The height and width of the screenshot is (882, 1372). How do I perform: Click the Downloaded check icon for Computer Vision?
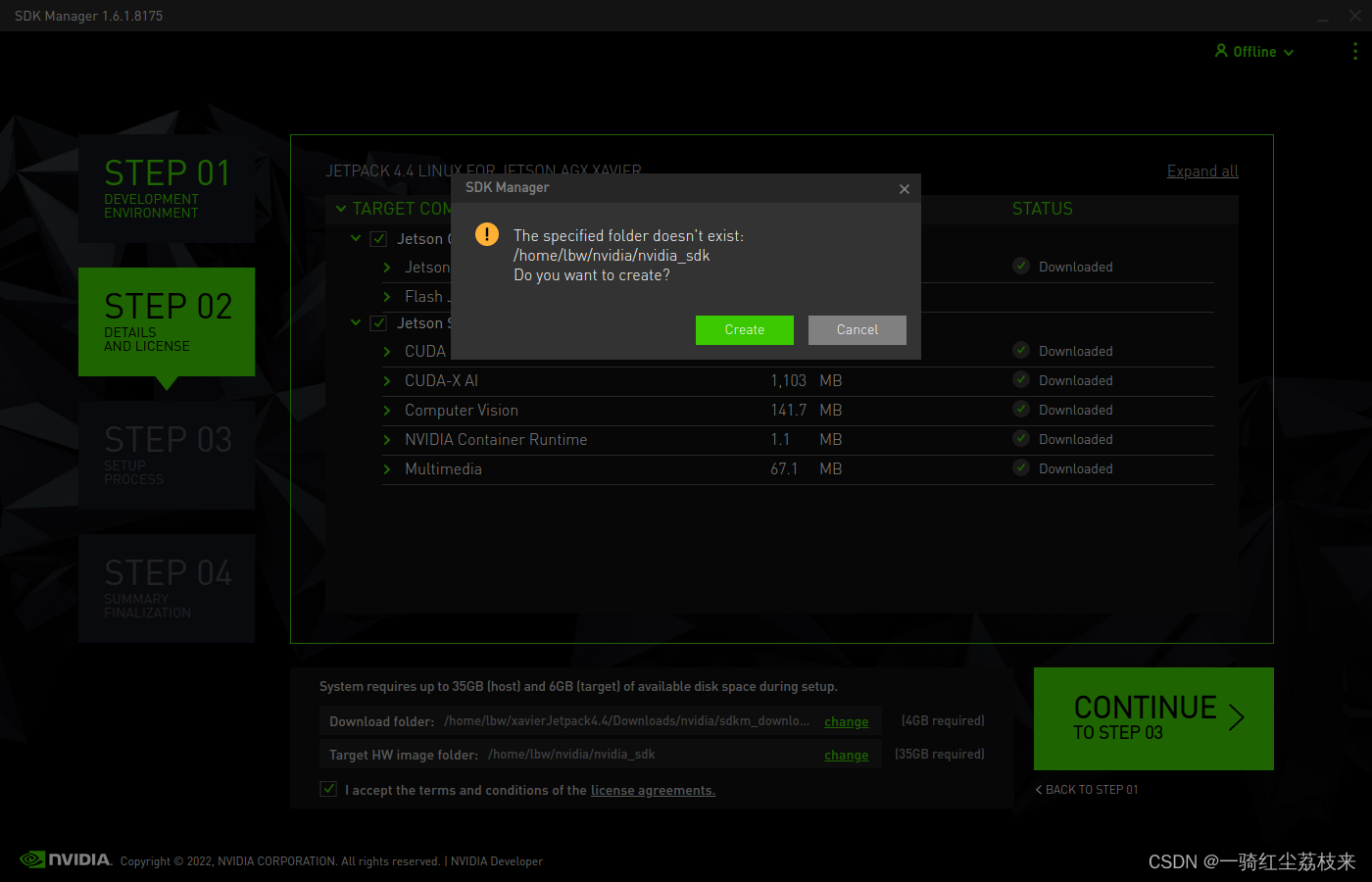[x=1021, y=409]
